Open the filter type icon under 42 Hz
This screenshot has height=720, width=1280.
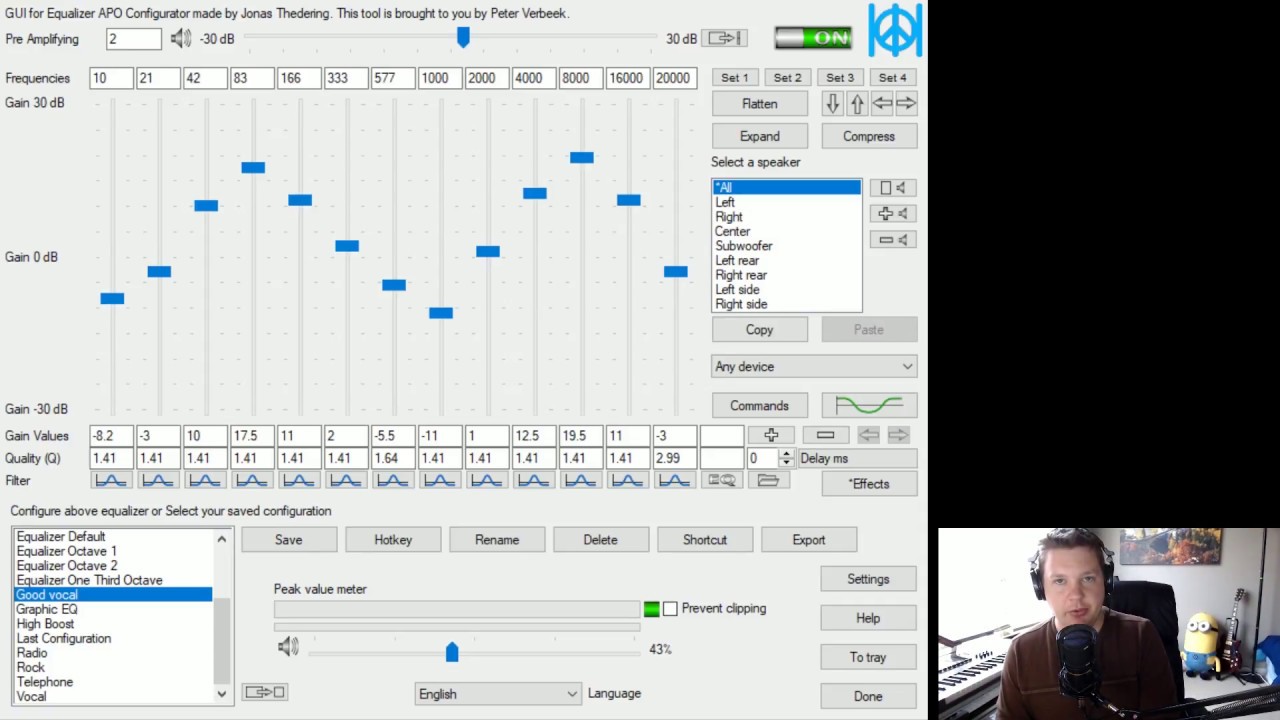coord(205,481)
